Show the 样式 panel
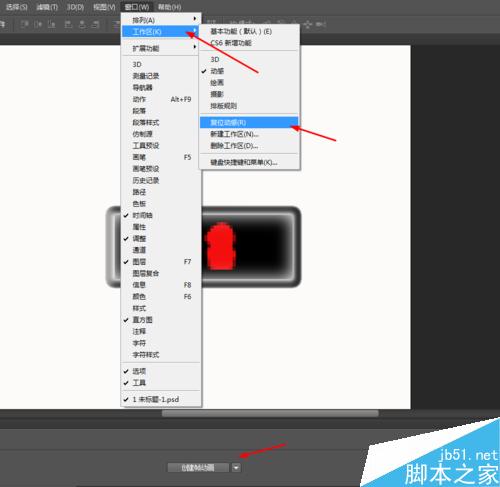The width and height of the screenshot is (500, 487). 161,308
